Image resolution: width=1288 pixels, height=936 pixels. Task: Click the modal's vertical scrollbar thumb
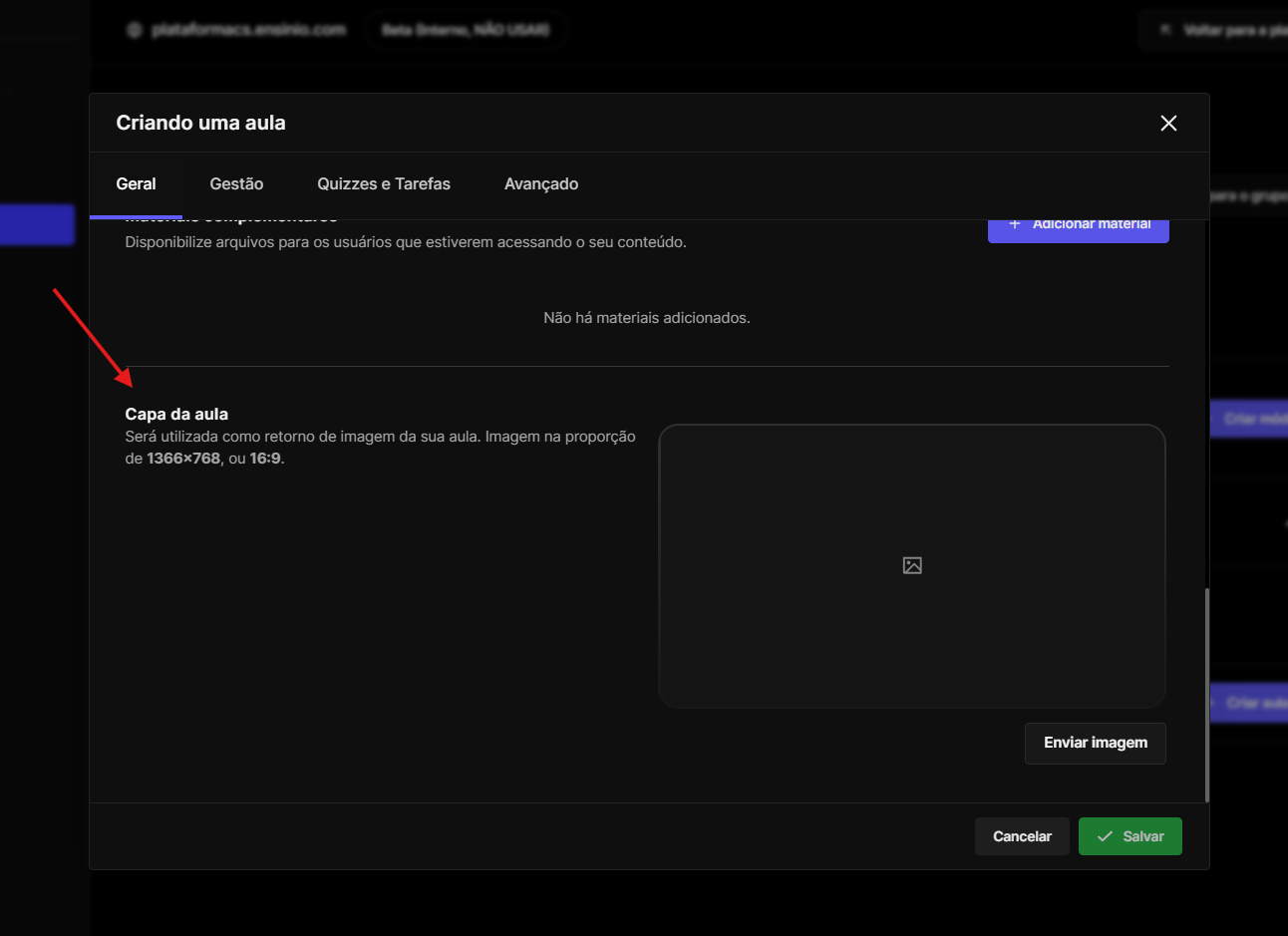click(x=1206, y=694)
